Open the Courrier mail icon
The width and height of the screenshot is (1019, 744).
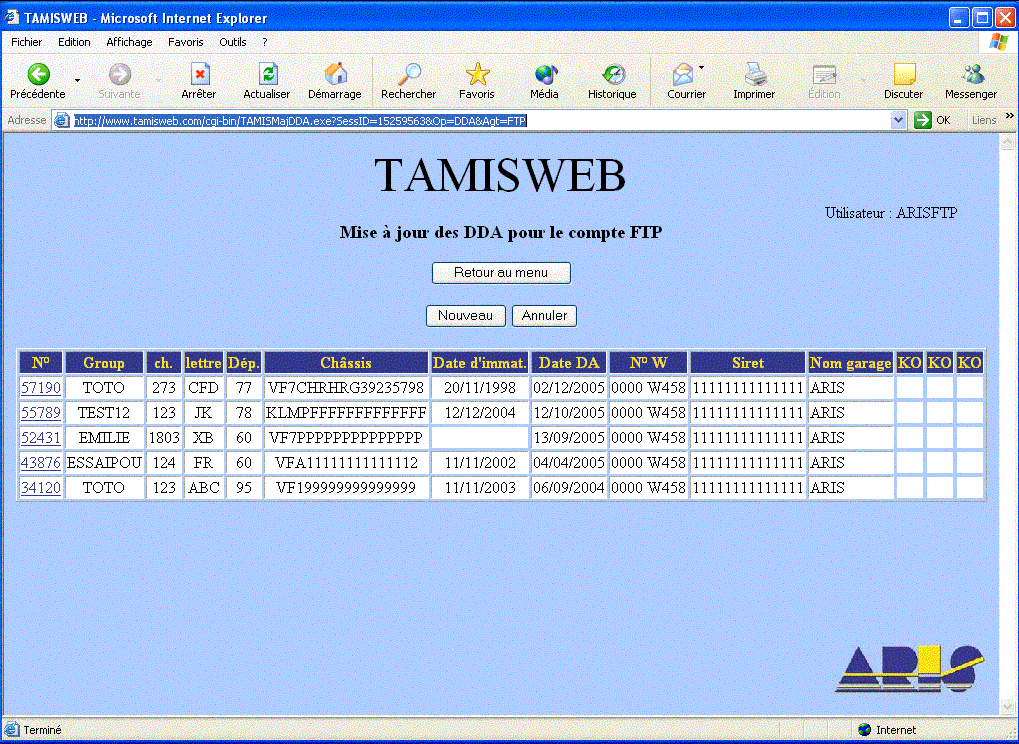(x=682, y=74)
